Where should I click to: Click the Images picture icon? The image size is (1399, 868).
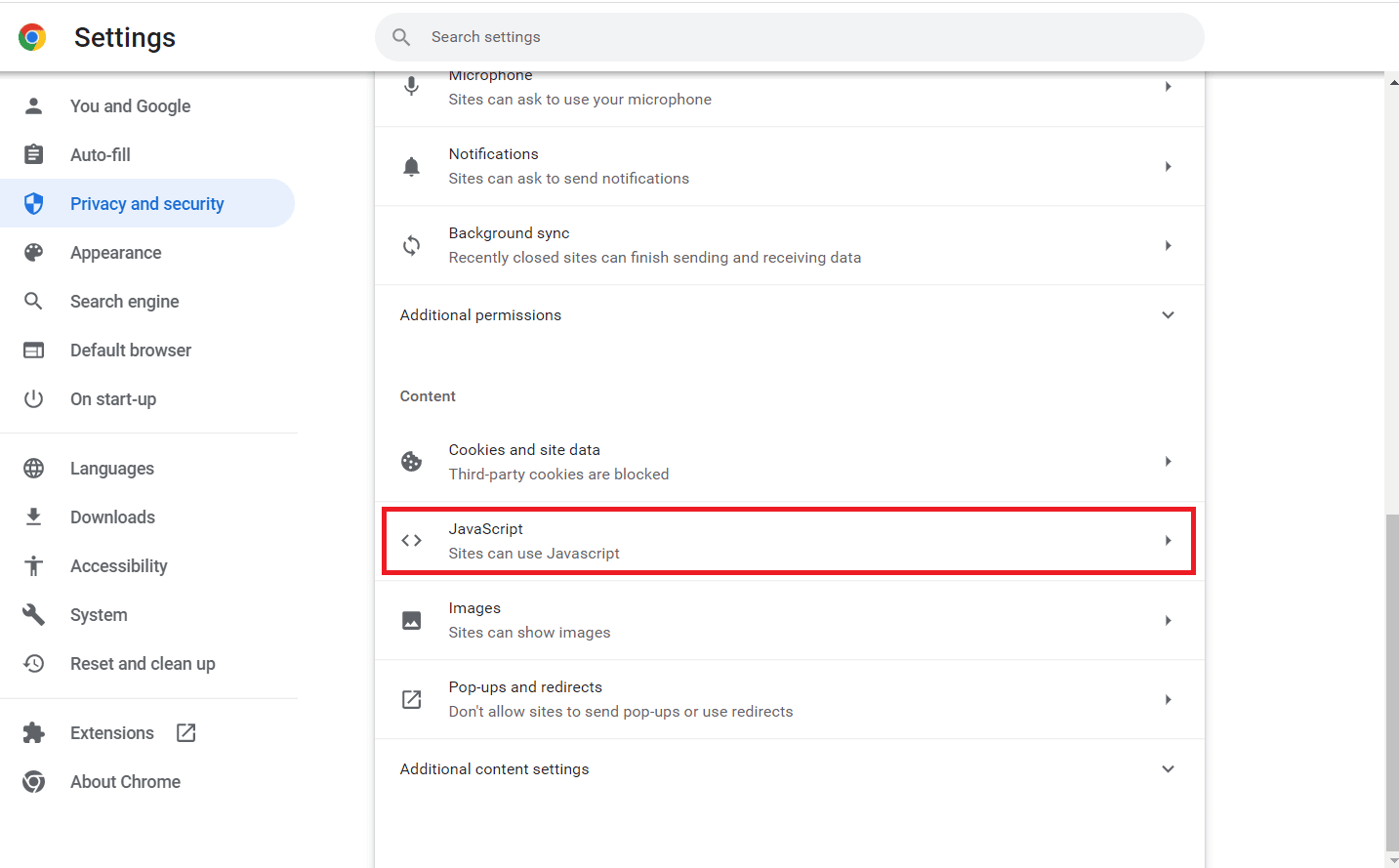click(x=412, y=620)
